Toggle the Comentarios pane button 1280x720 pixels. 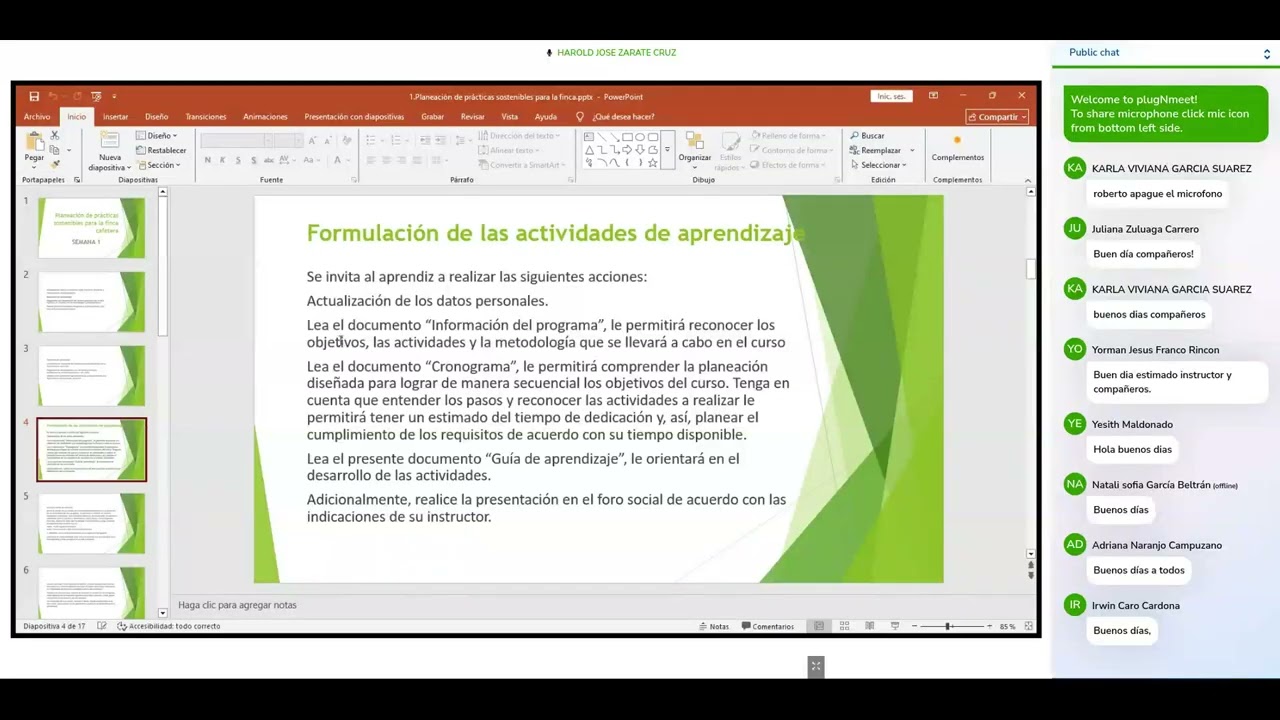pos(768,626)
